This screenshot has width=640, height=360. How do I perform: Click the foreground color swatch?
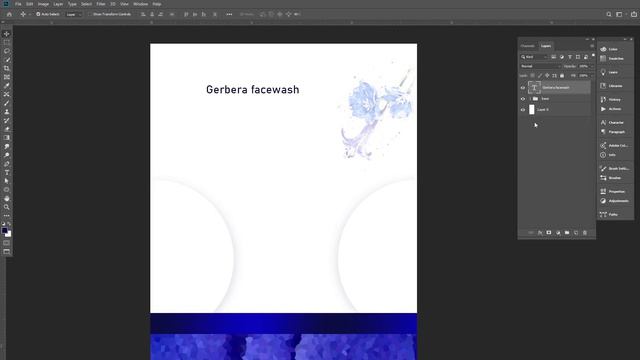coord(4,231)
